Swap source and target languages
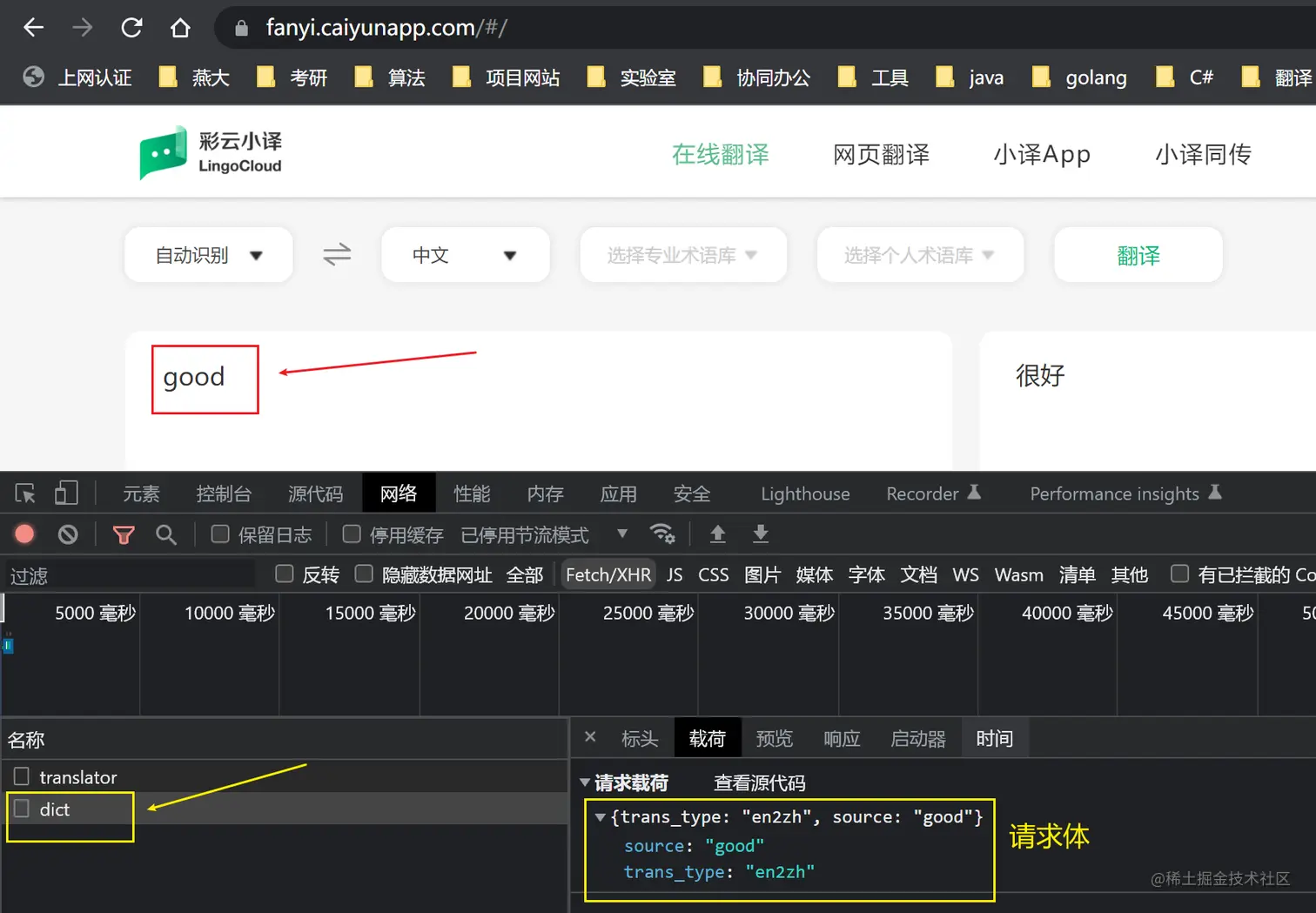 (x=337, y=254)
